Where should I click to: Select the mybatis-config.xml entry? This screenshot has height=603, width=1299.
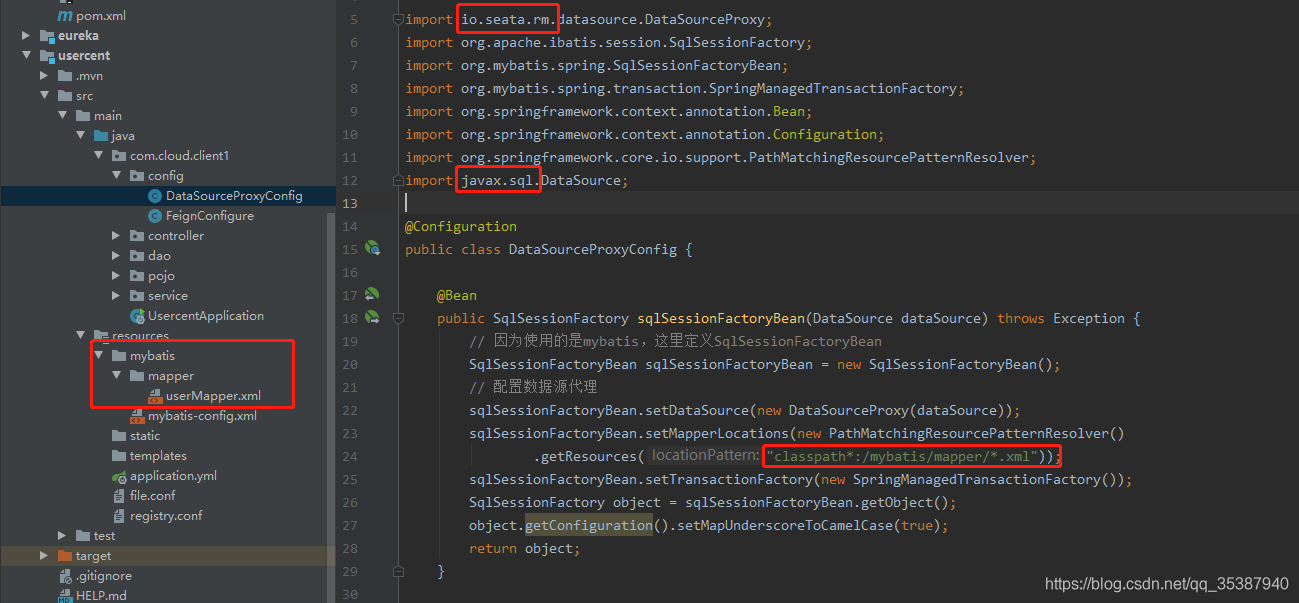pos(202,416)
